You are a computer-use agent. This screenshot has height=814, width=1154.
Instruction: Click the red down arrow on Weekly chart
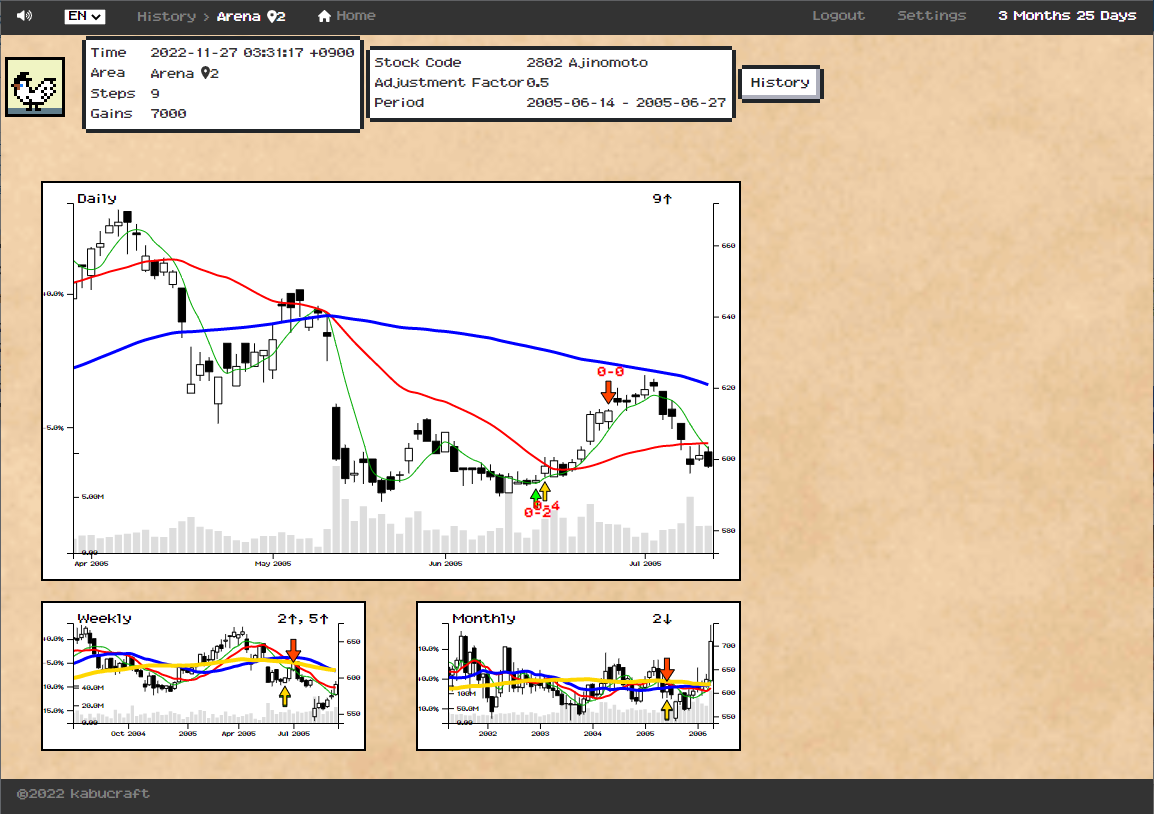click(x=293, y=650)
